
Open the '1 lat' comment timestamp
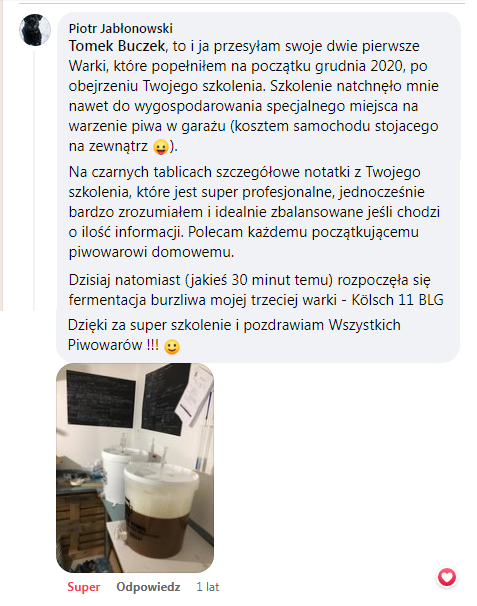(208, 587)
